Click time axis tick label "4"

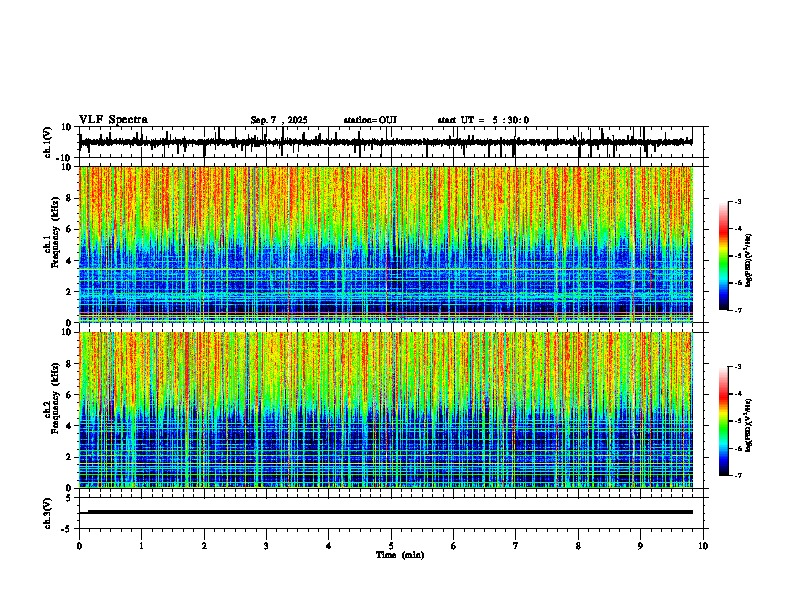[329, 546]
